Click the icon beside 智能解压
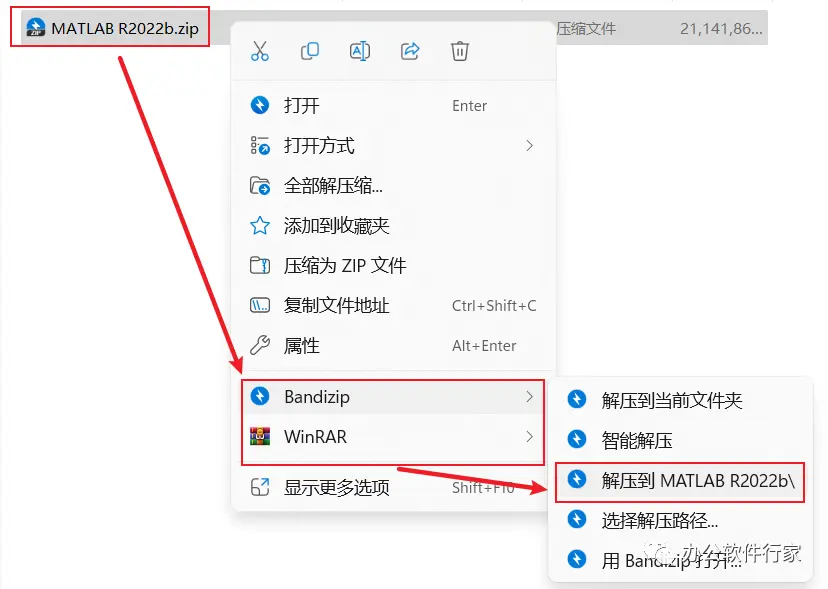The image size is (828, 589). (x=577, y=439)
